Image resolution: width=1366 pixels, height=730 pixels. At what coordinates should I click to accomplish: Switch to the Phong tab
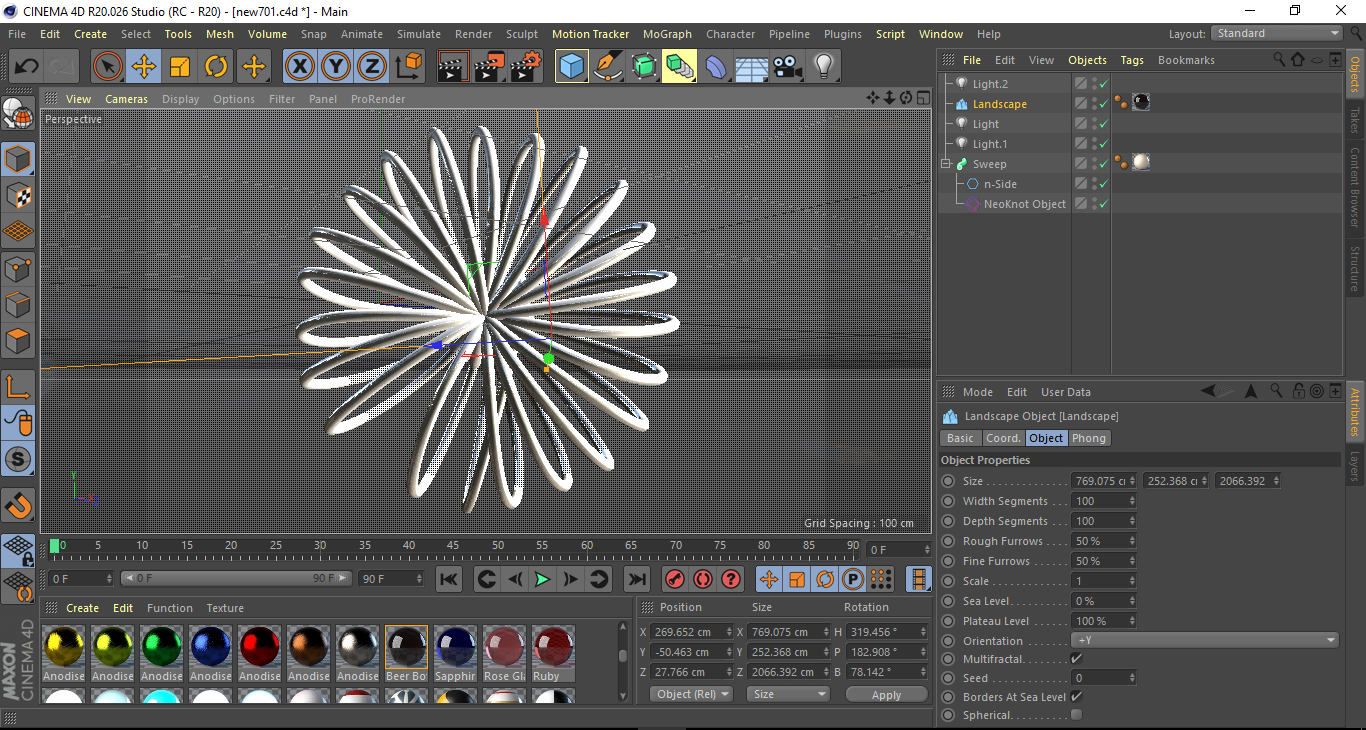pyautogui.click(x=1089, y=438)
